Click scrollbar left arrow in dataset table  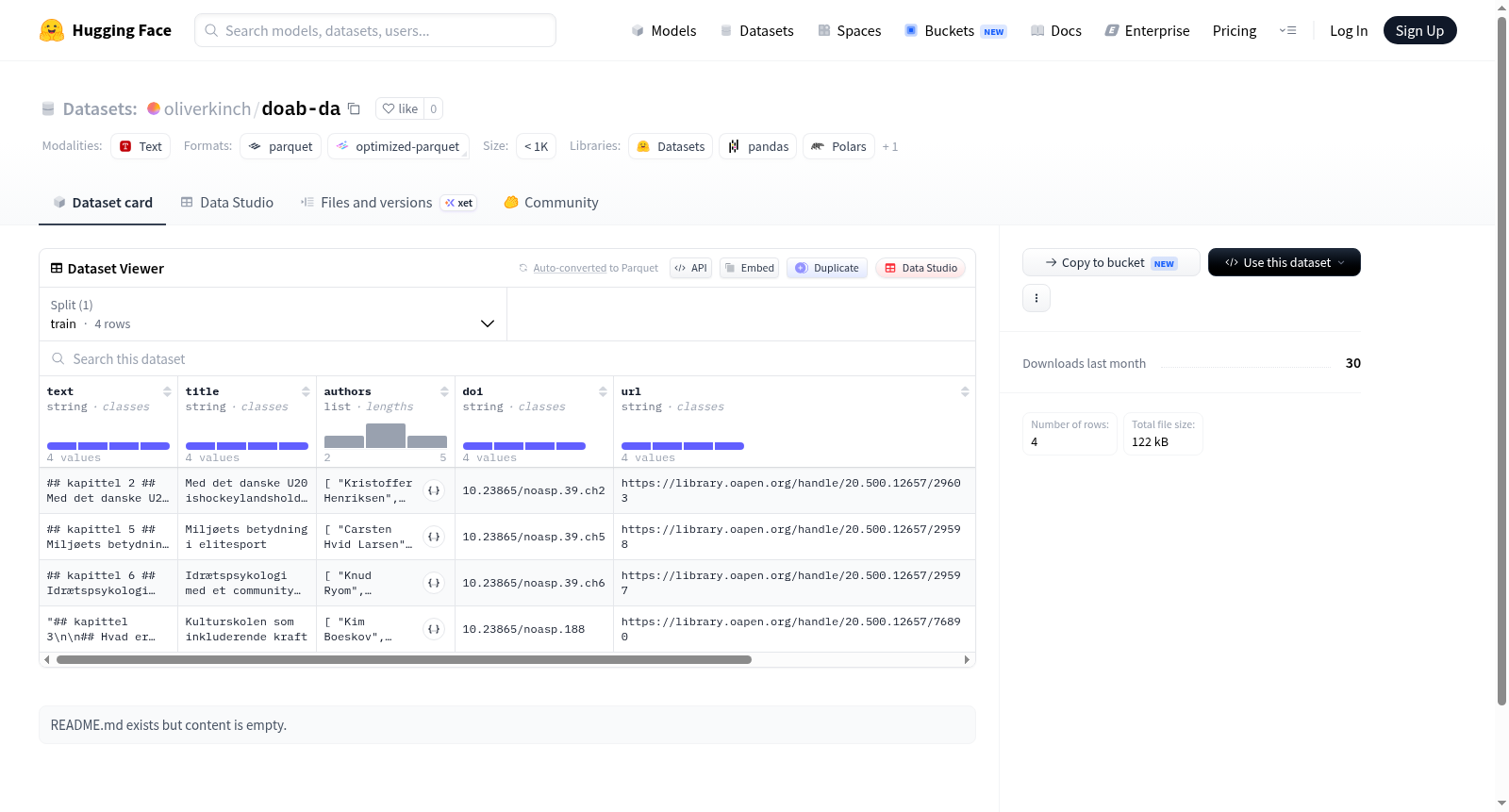[47, 660]
